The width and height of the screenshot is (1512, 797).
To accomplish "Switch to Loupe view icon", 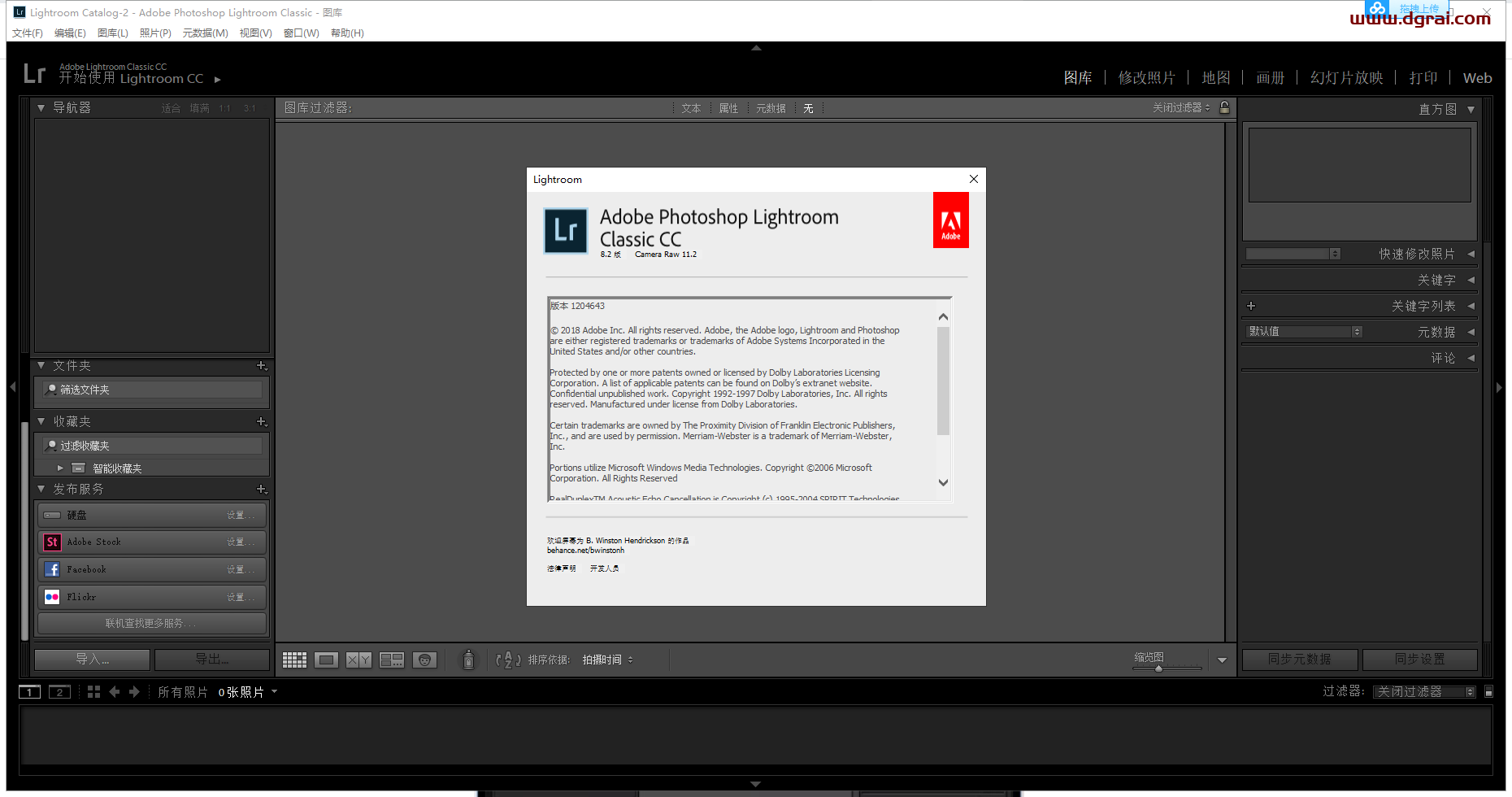I will [327, 660].
